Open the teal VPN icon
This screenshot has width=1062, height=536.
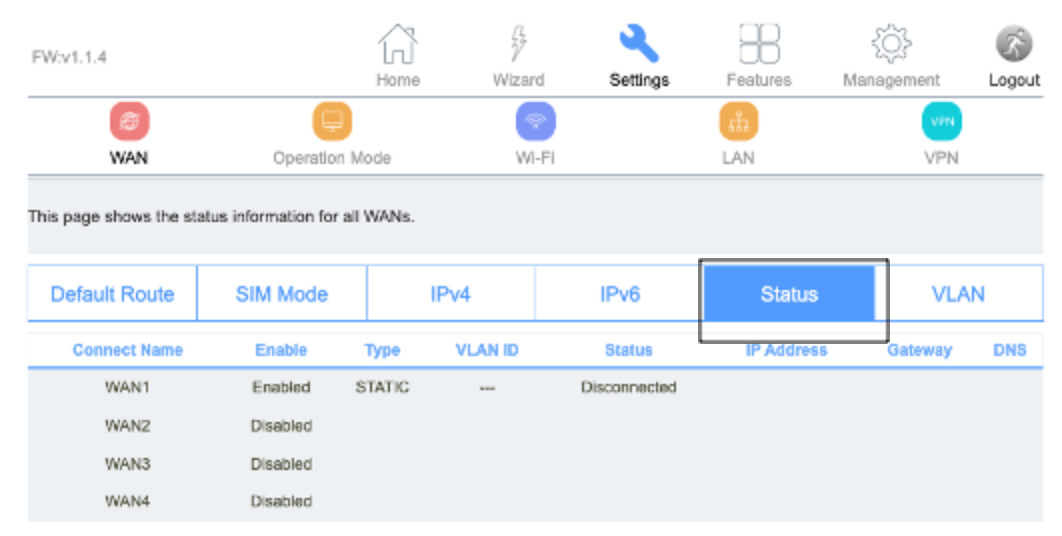tap(941, 121)
